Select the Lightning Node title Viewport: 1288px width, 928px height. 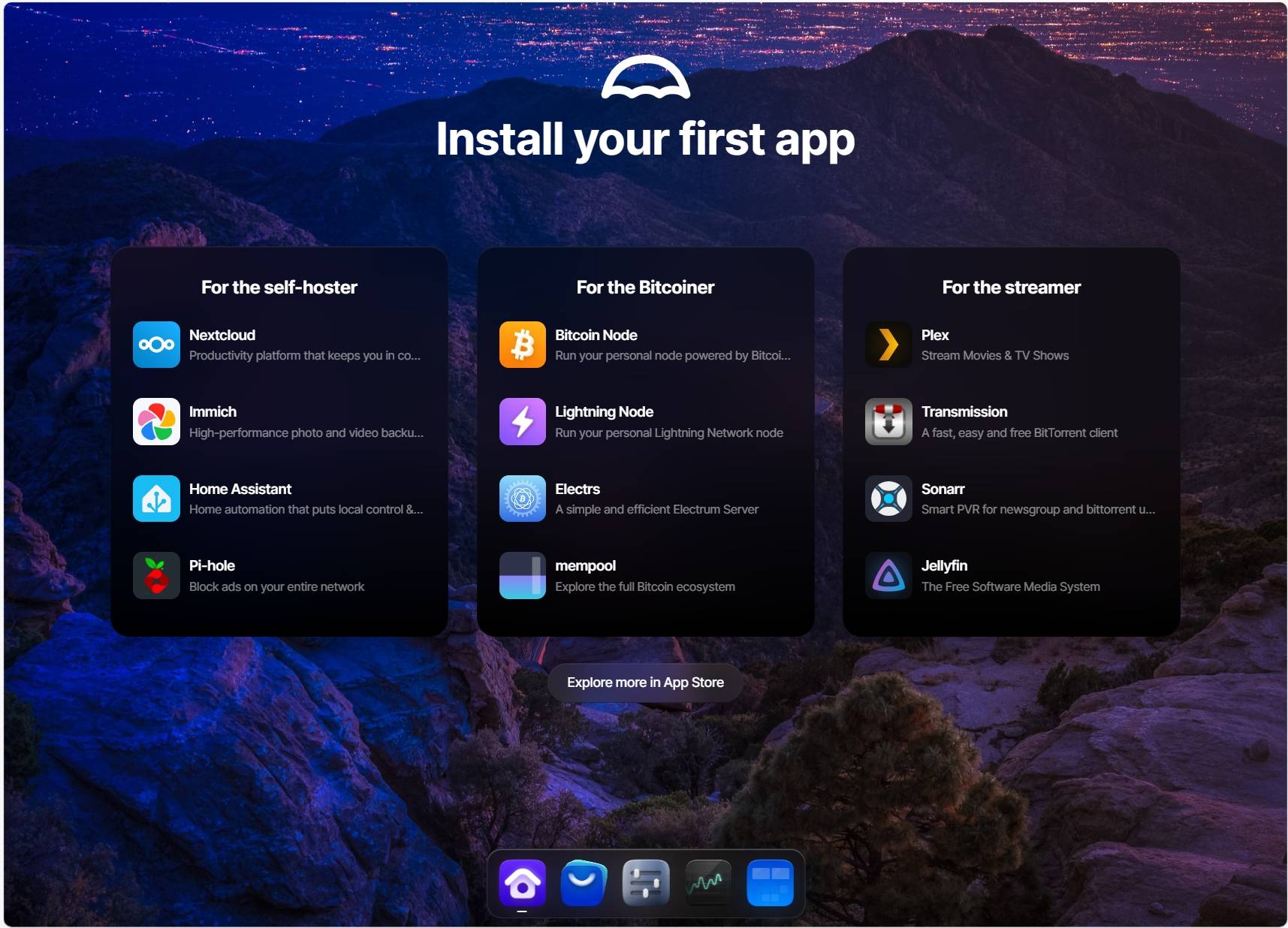pos(605,411)
